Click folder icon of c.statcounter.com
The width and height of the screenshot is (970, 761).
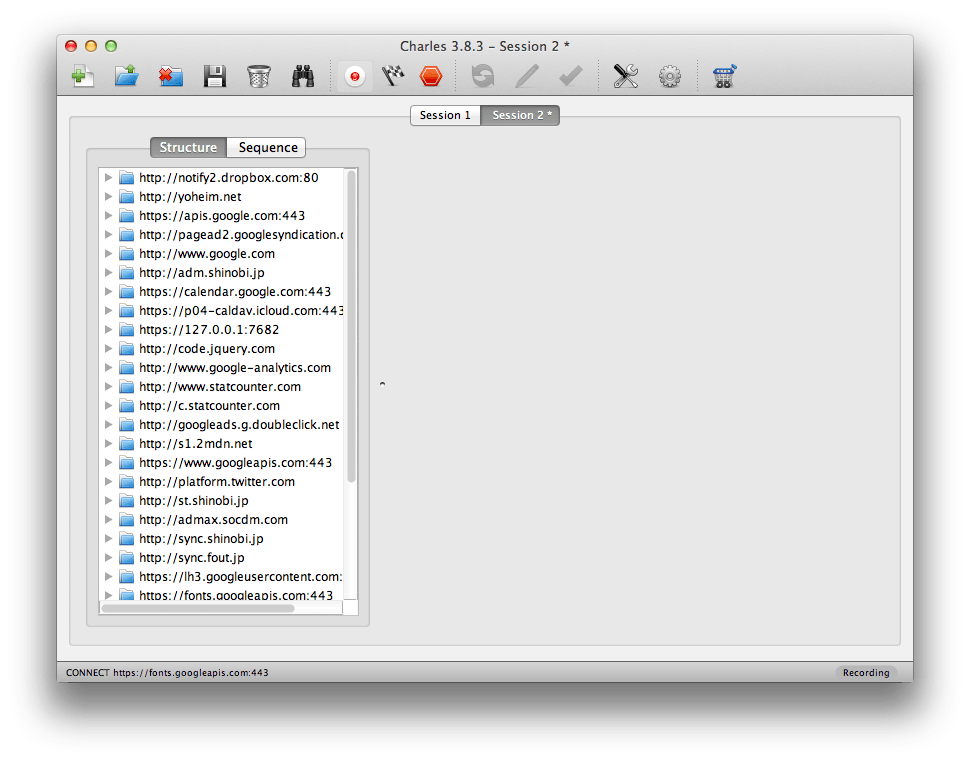tap(127, 406)
